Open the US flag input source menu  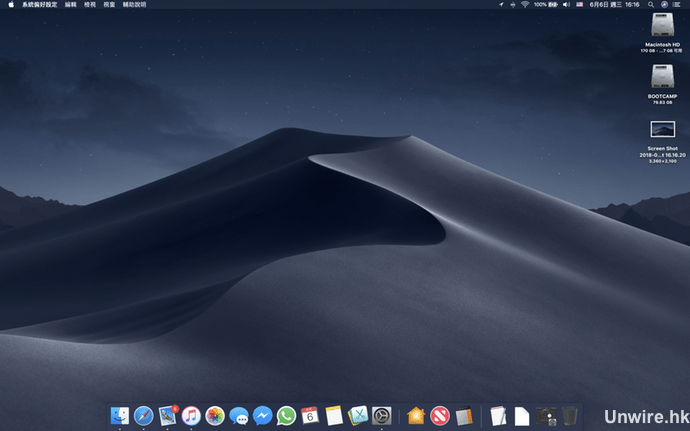point(580,4)
